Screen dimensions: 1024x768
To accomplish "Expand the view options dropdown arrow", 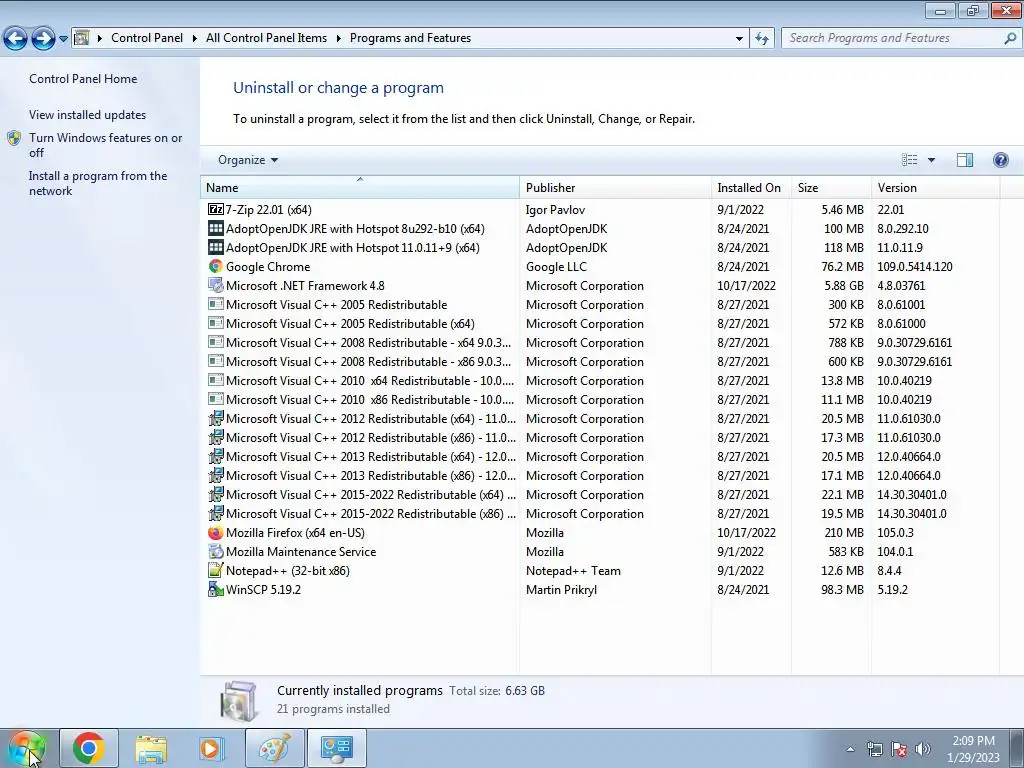I will 931,160.
